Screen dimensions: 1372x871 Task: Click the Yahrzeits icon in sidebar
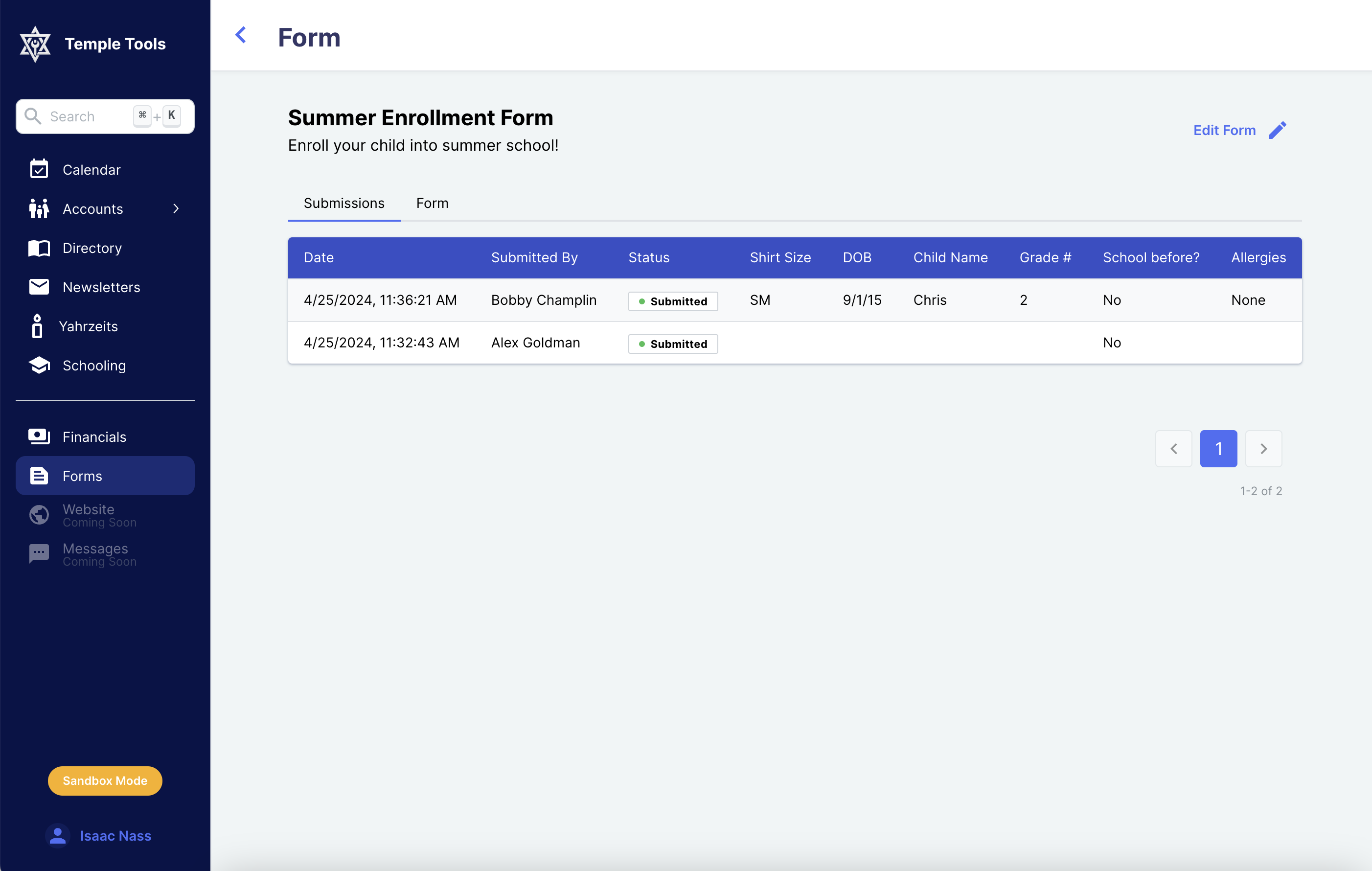pos(37,326)
